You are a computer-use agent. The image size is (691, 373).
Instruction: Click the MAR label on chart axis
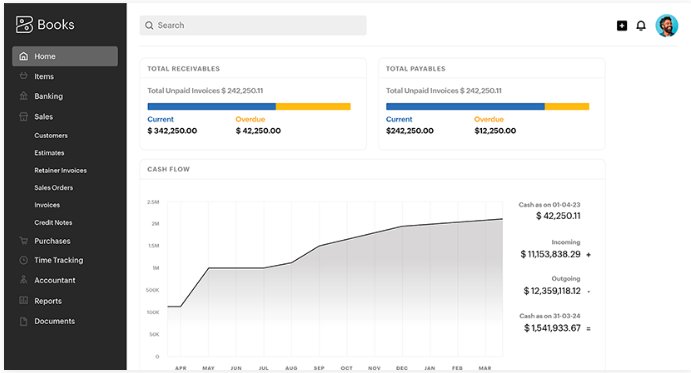tap(485, 368)
